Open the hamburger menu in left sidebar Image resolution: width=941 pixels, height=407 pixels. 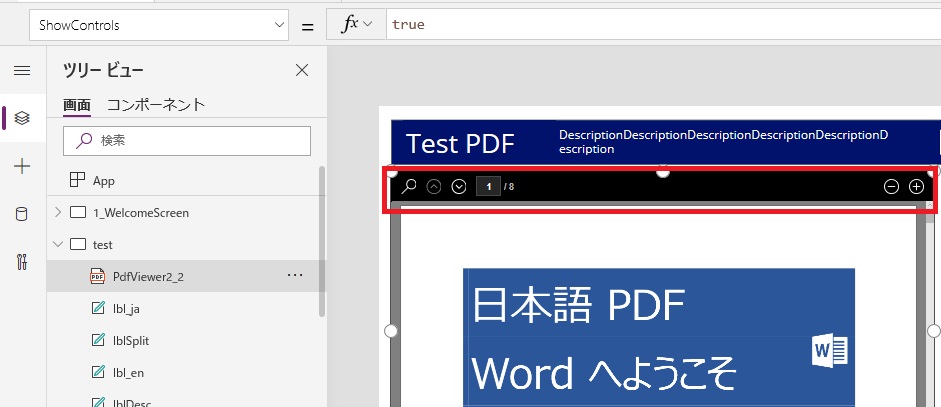[22, 71]
